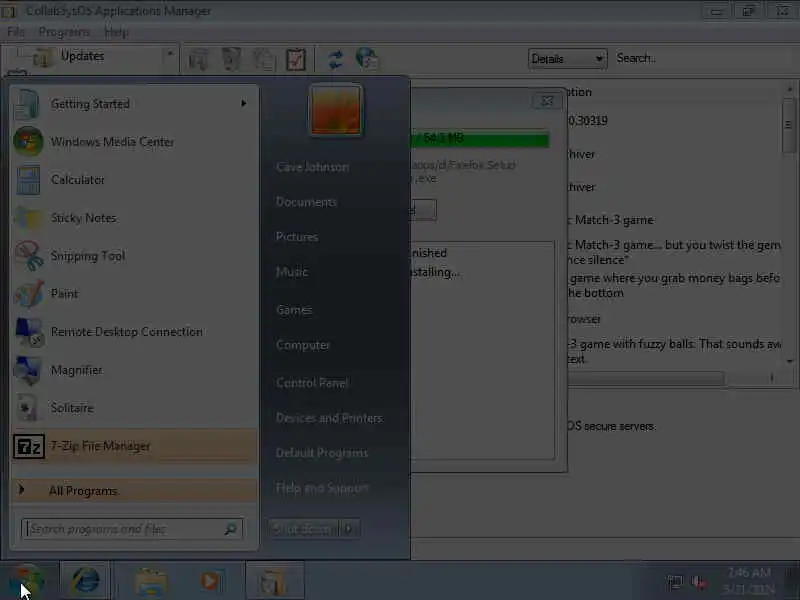The image size is (800, 600).
Task: Click the checklist chart toolbar icon
Action: click(296, 60)
